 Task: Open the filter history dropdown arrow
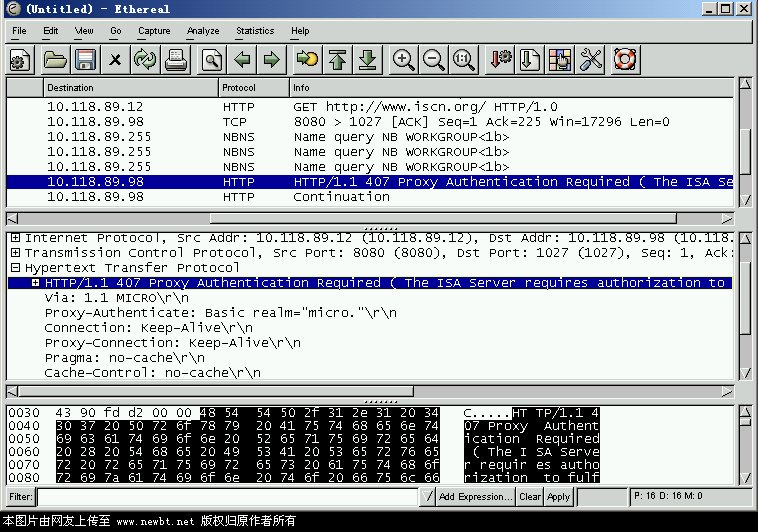tap(427, 497)
